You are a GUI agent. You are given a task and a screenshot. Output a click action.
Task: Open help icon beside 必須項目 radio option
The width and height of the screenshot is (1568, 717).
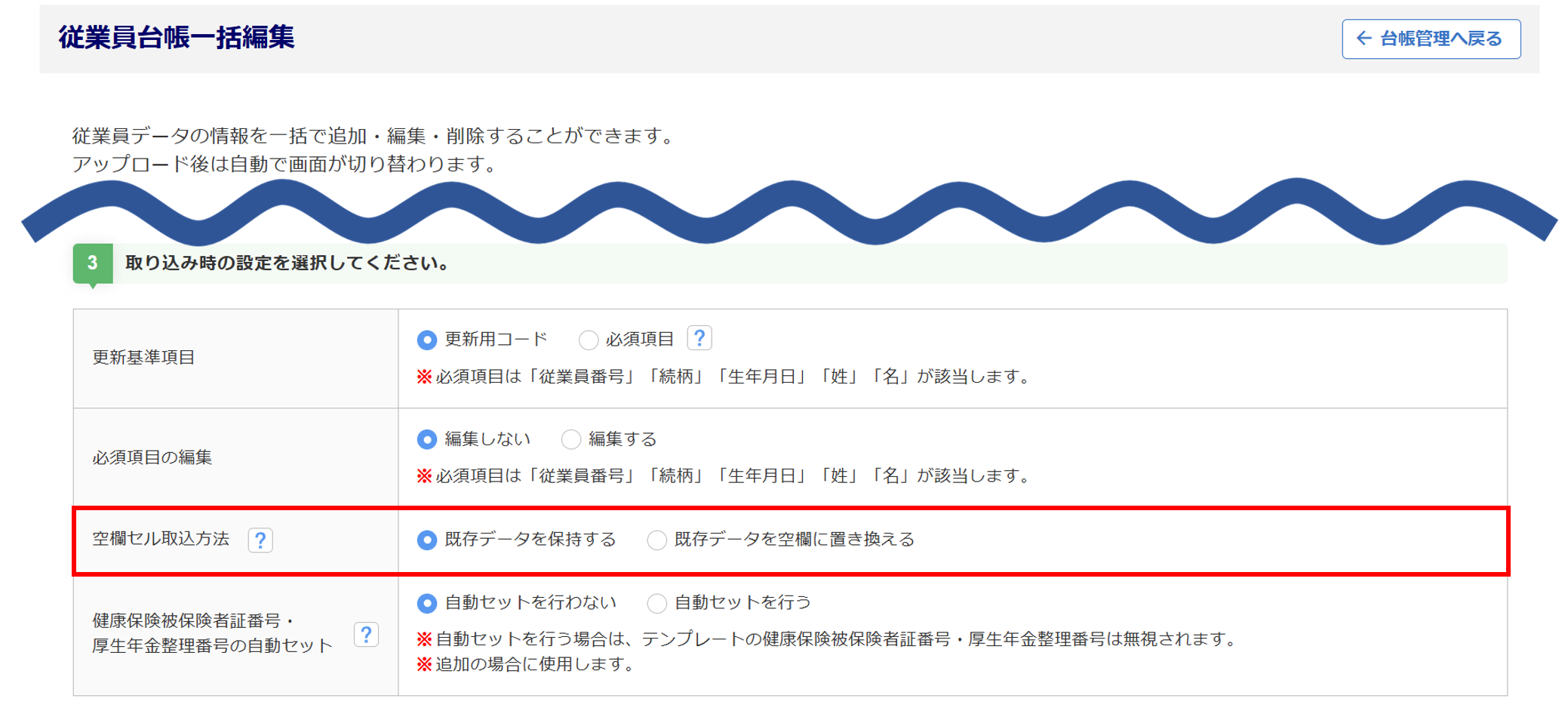click(699, 338)
